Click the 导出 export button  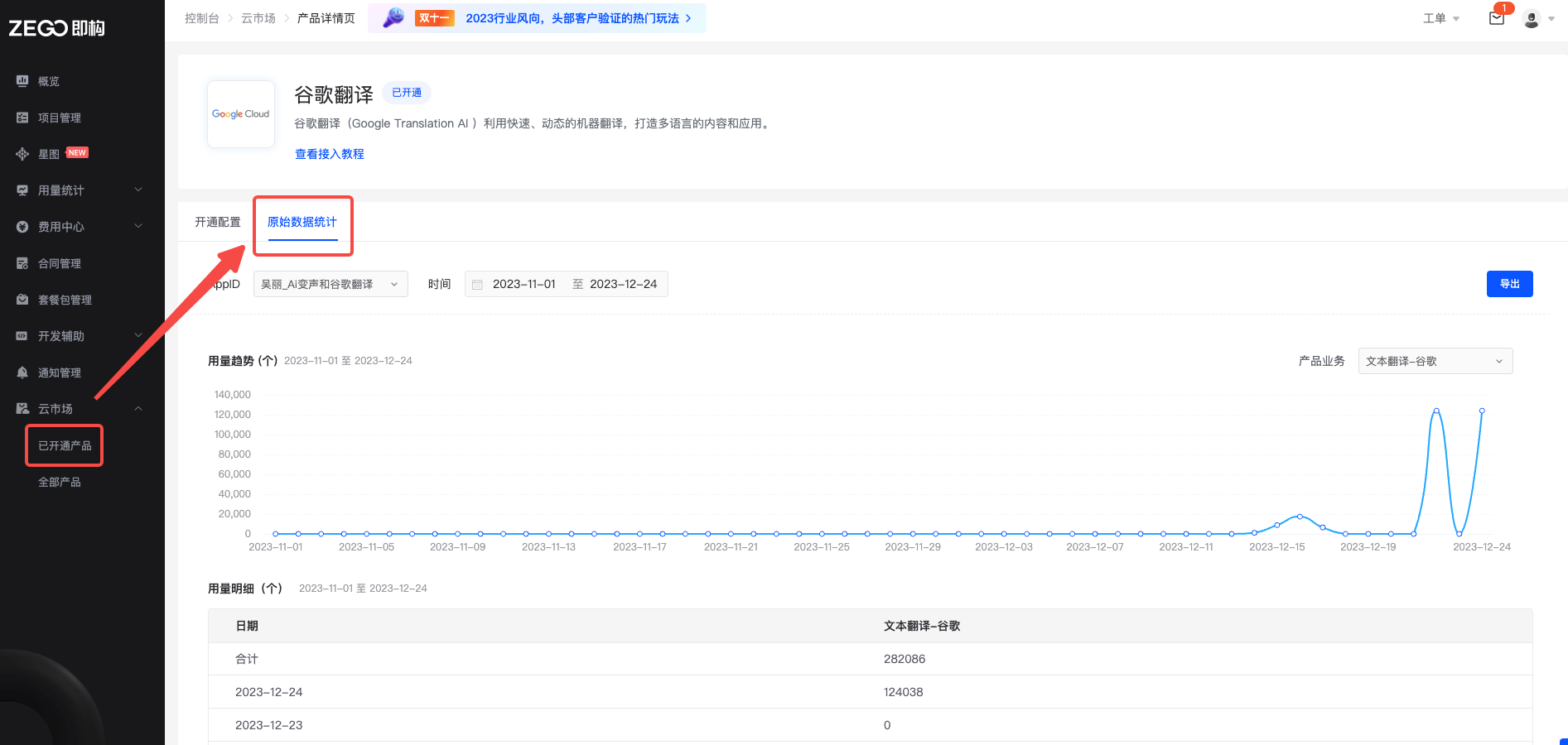(1510, 284)
